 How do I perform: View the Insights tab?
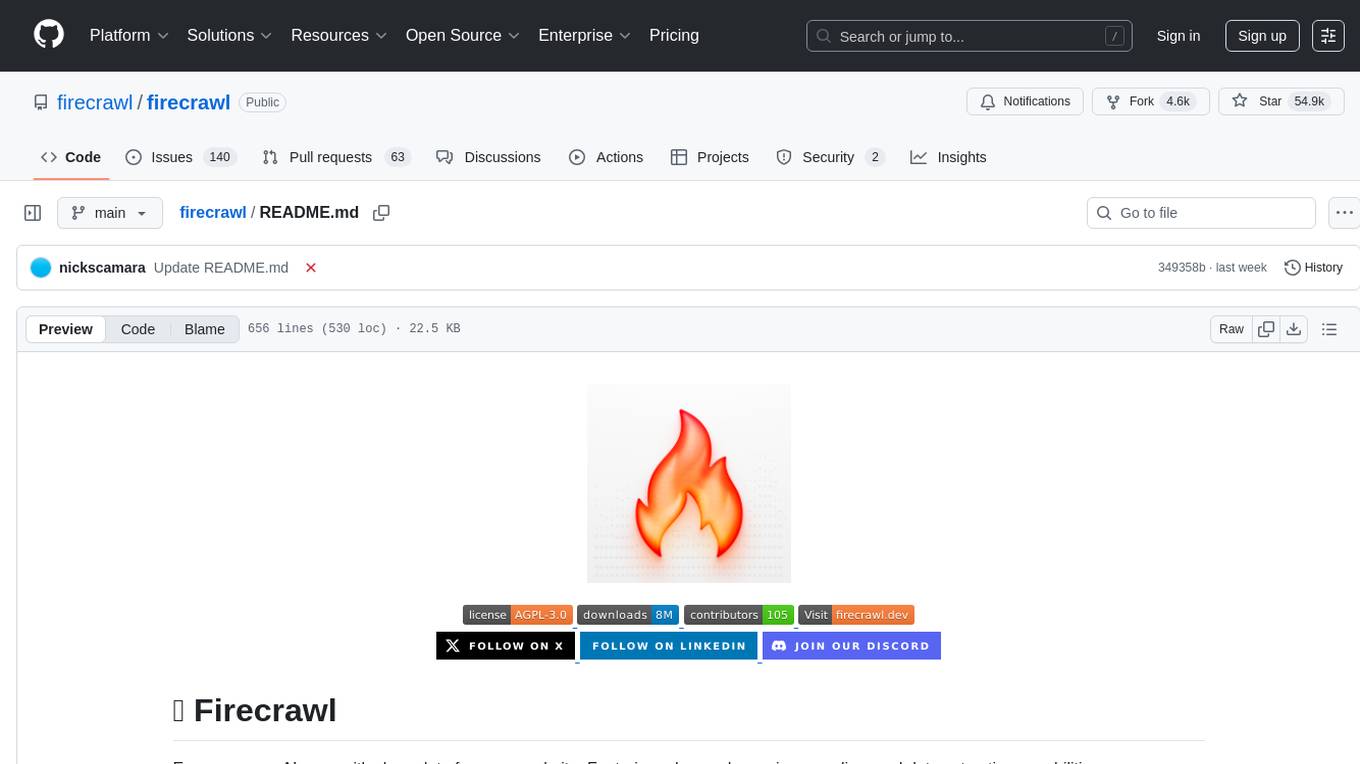pyautogui.click(x=948, y=157)
